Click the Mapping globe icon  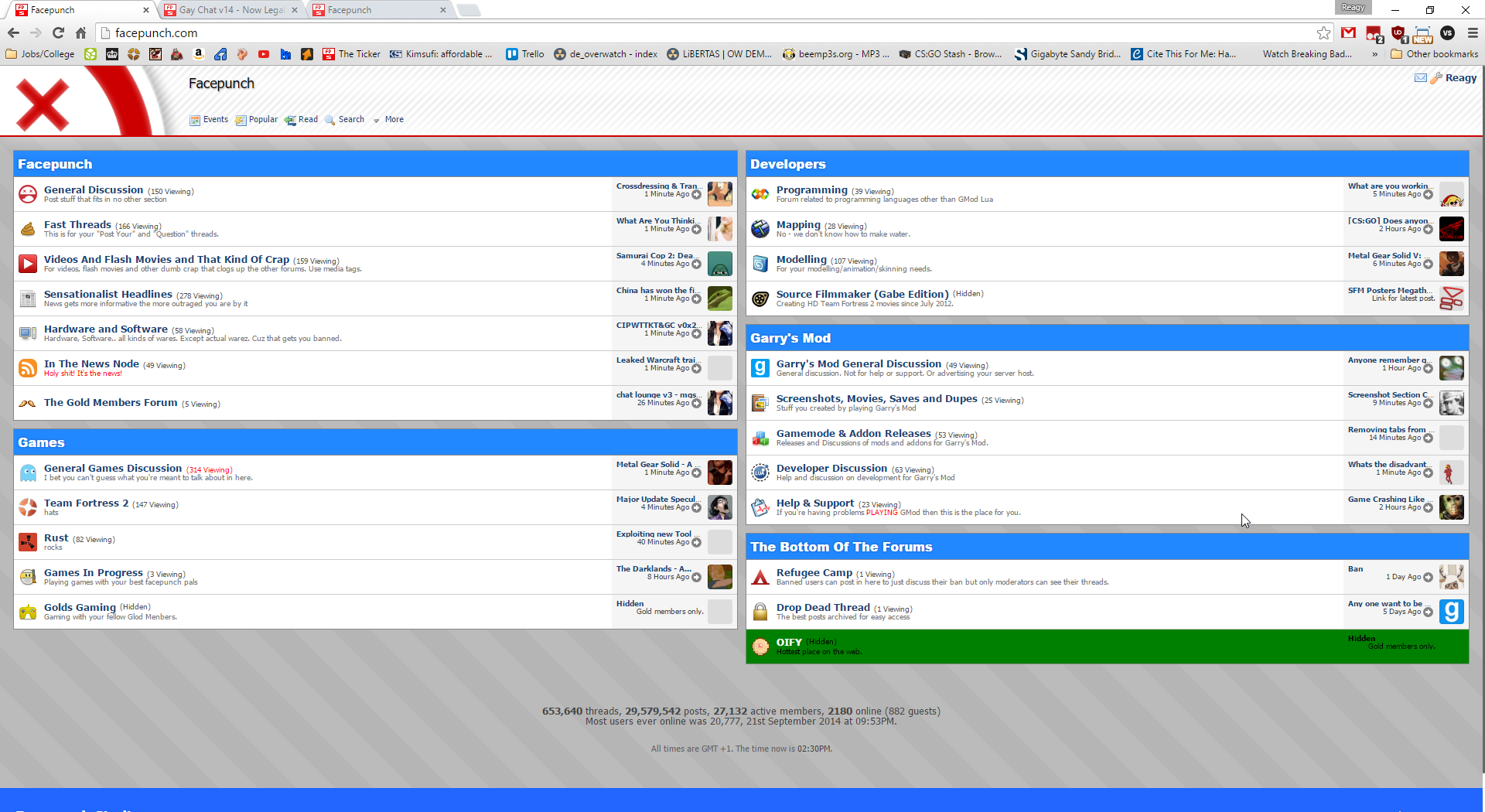(x=760, y=229)
